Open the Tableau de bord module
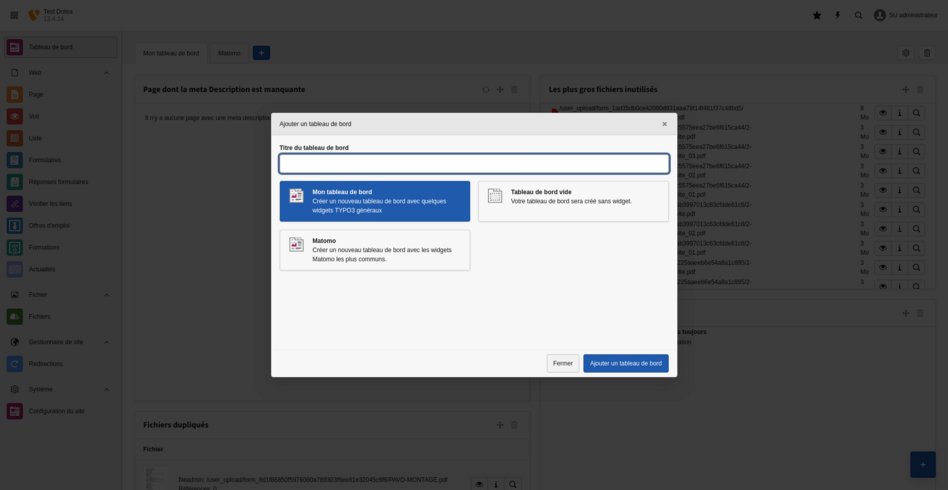The image size is (948, 490). (60, 47)
